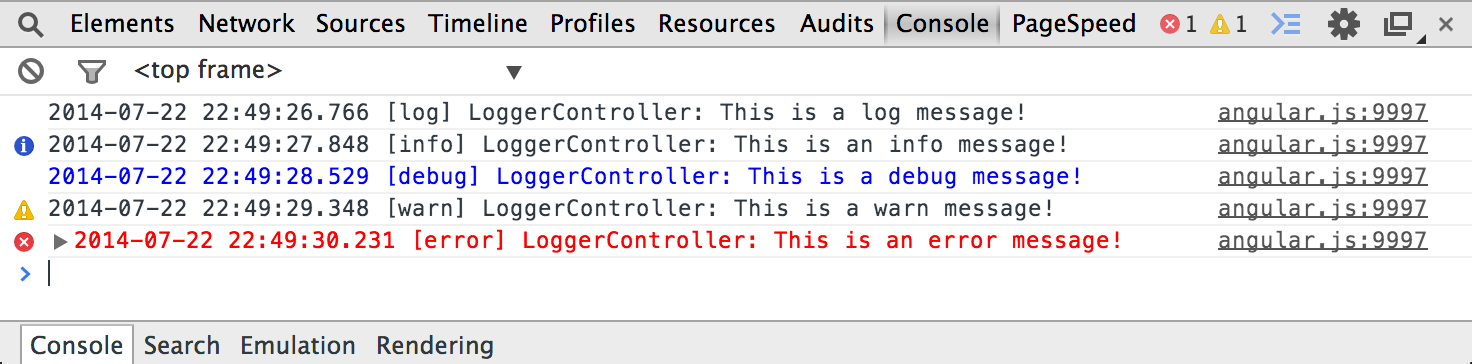This screenshot has height=364, width=1472.
Task: Switch to the Network tab
Action: [x=246, y=24]
